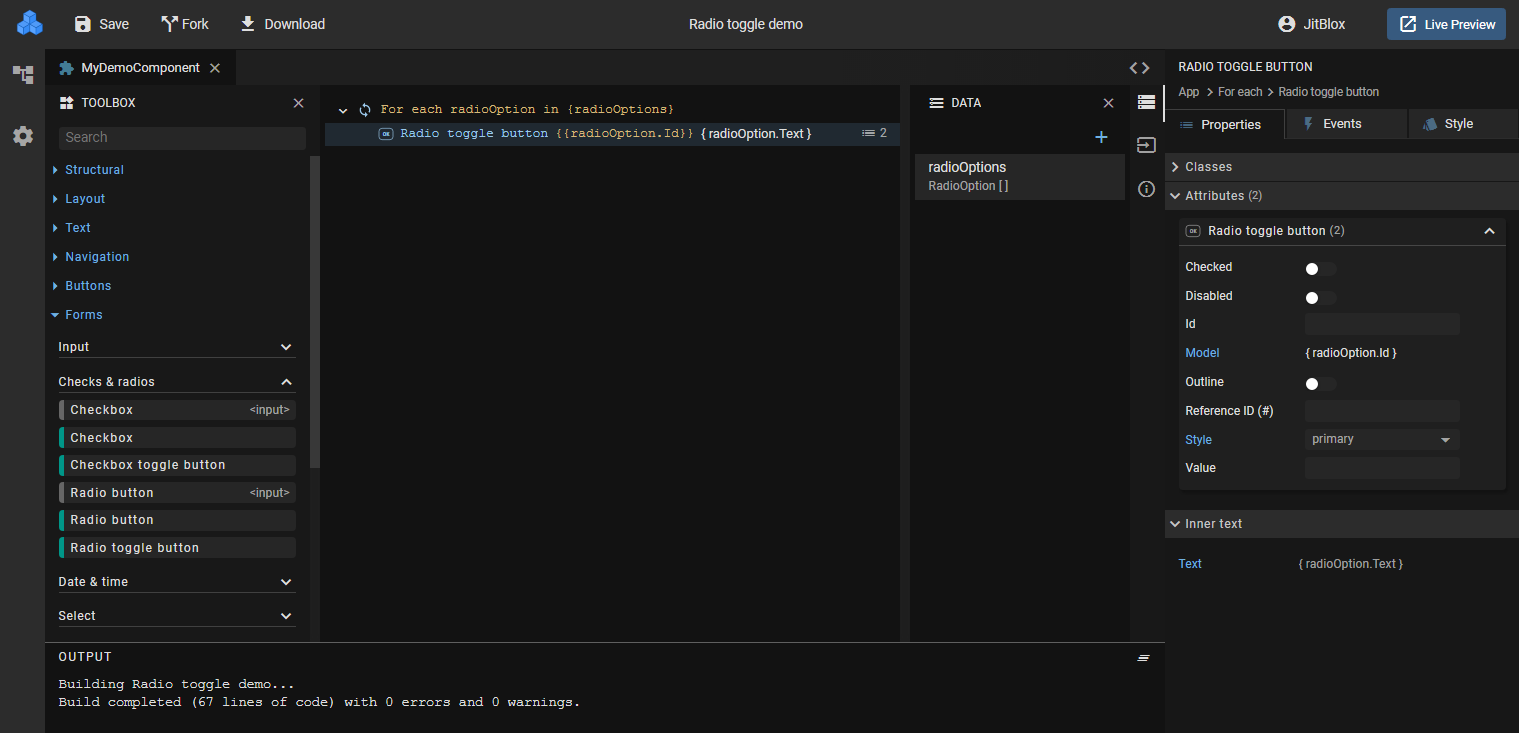Toggle the Checked switch
The width and height of the screenshot is (1519, 733).
click(x=1320, y=268)
